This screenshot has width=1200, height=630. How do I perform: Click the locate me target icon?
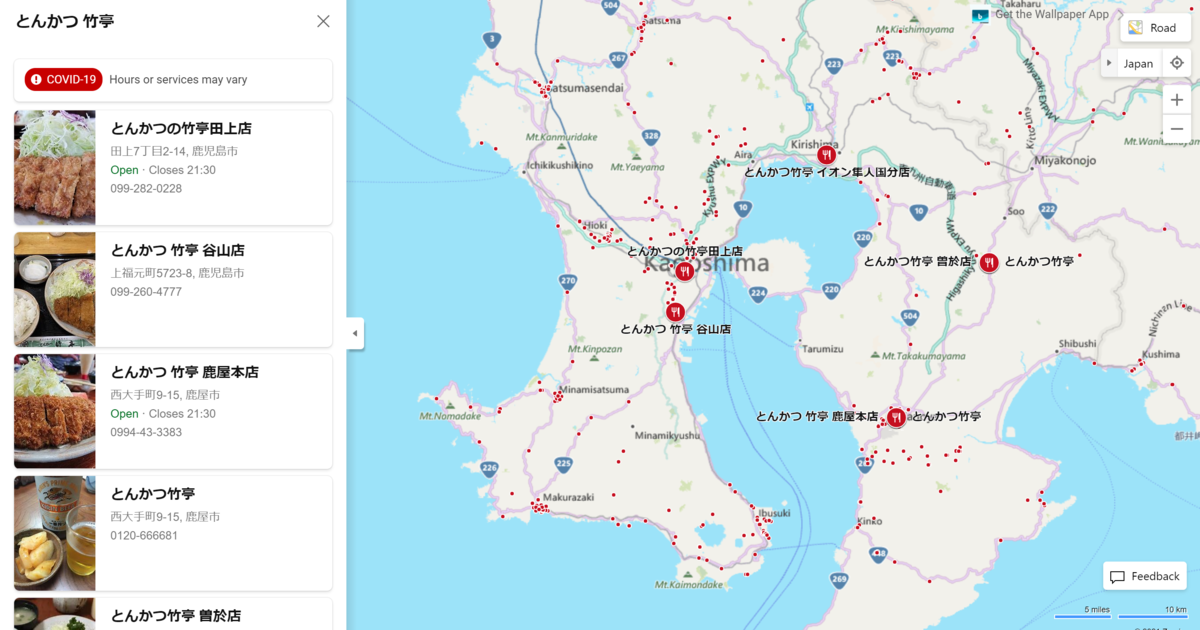tap(1176, 63)
